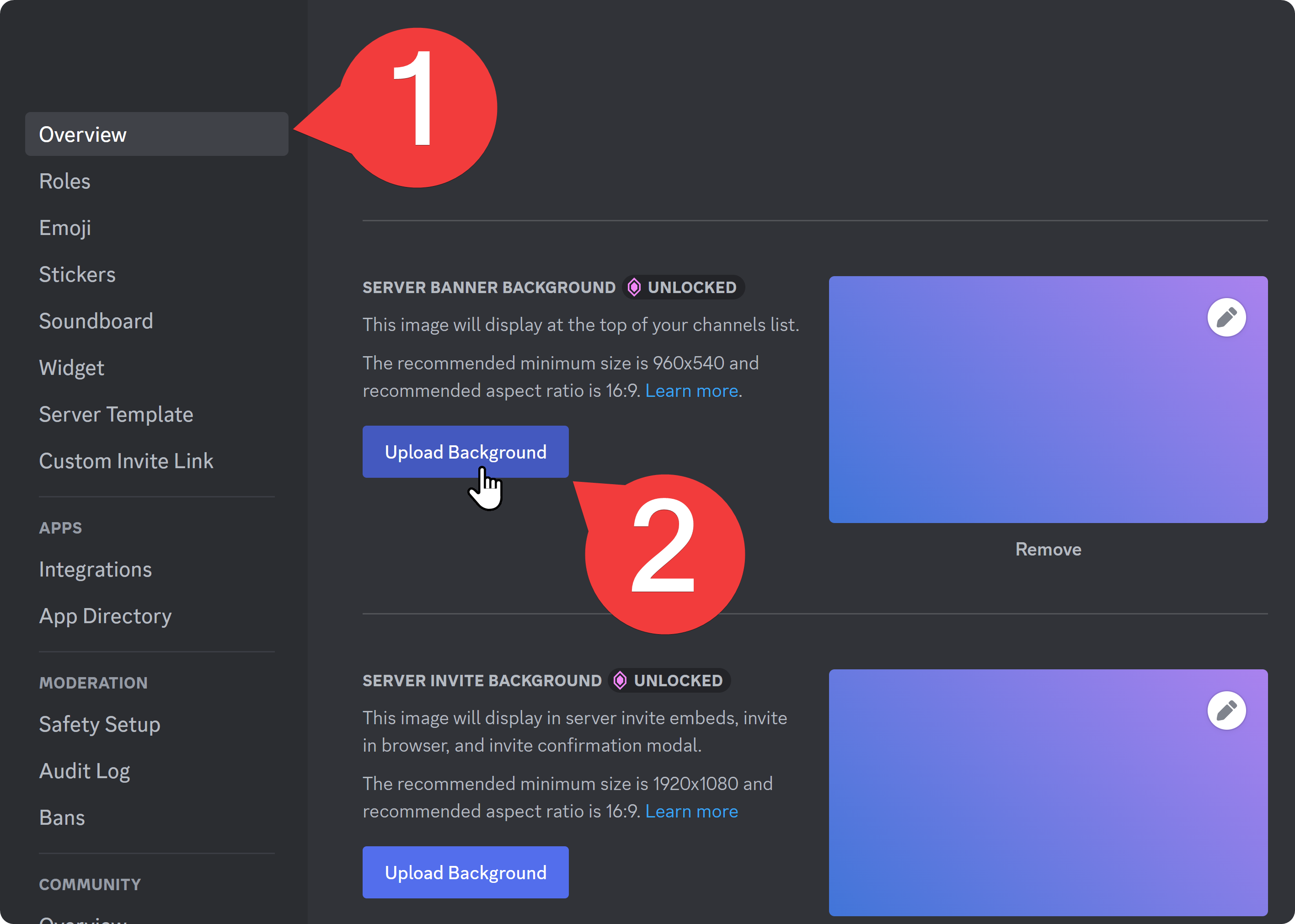Viewport: 1295px width, 924px height.
Task: Open the Emoji settings section
Action: pos(65,228)
